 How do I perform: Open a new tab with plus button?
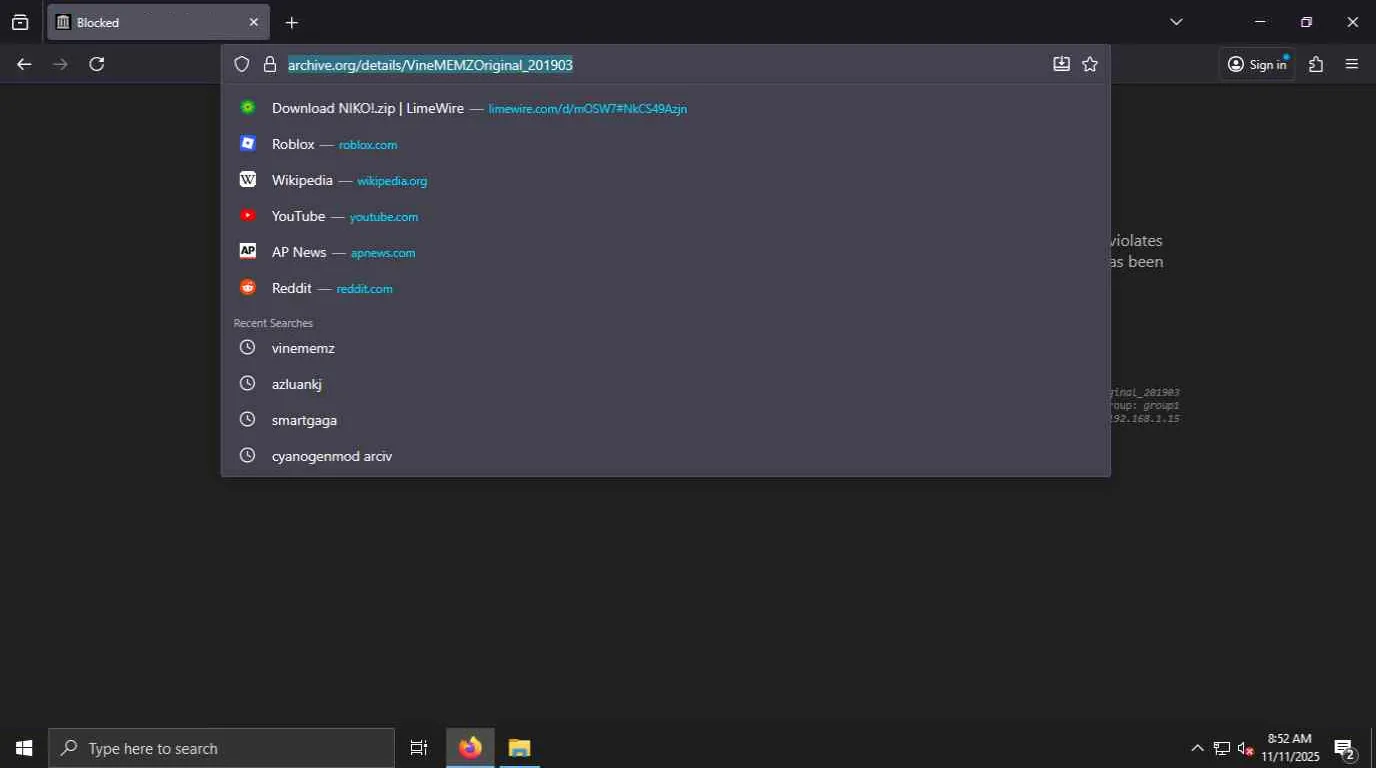click(x=292, y=22)
